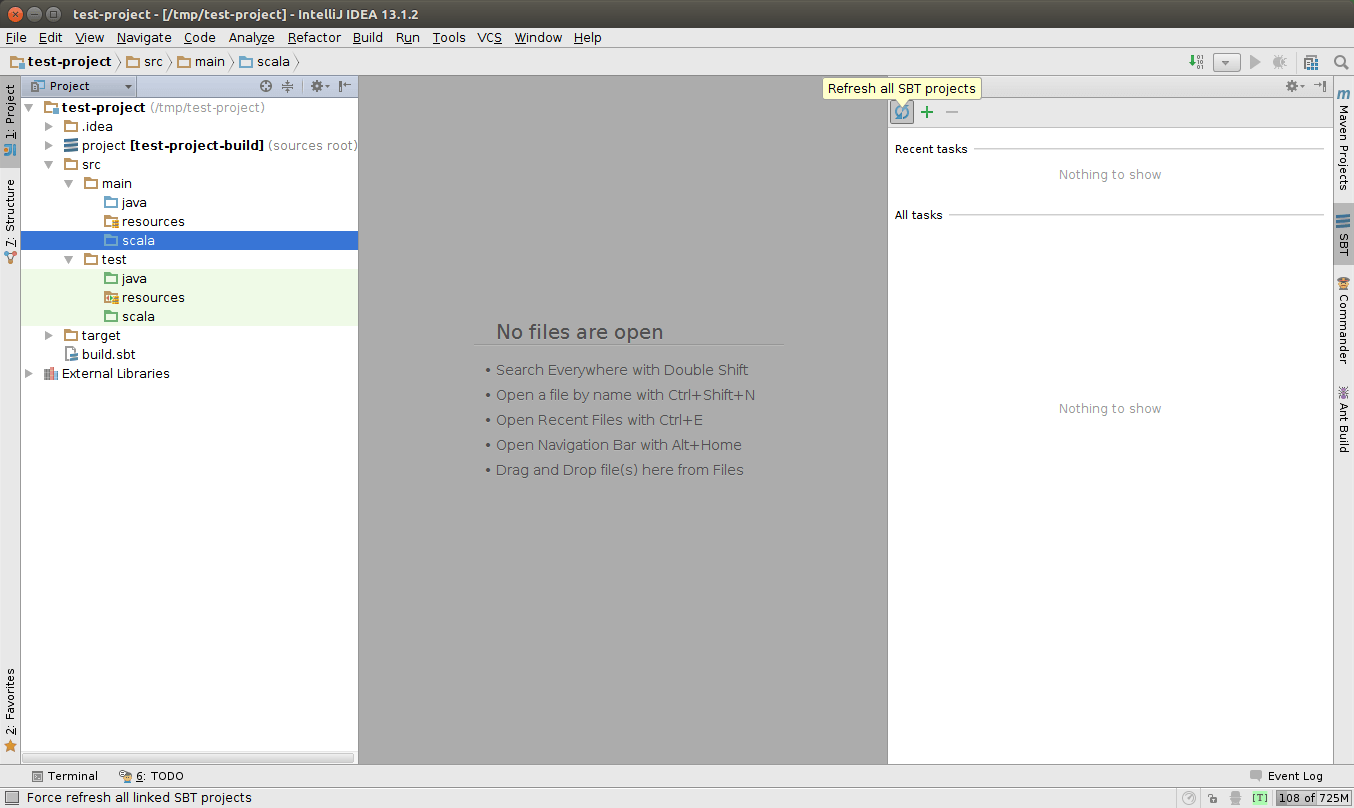The height and width of the screenshot is (808, 1354).
Task: Click the green plus to add SBT project
Action: 927,112
